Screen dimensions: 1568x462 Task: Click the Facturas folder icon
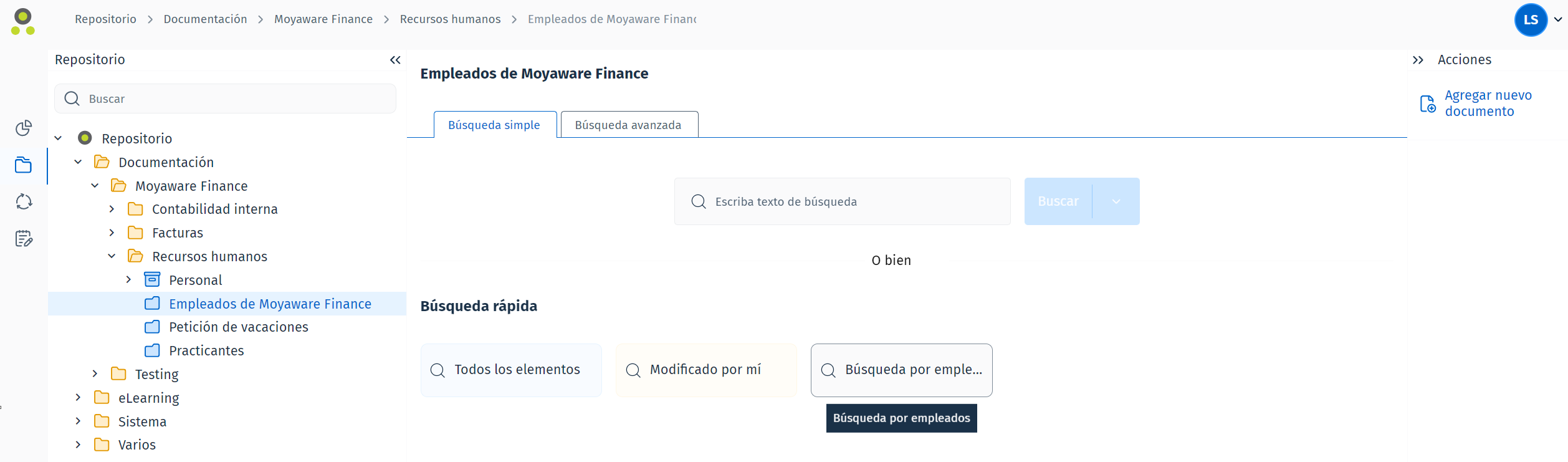[x=135, y=233]
